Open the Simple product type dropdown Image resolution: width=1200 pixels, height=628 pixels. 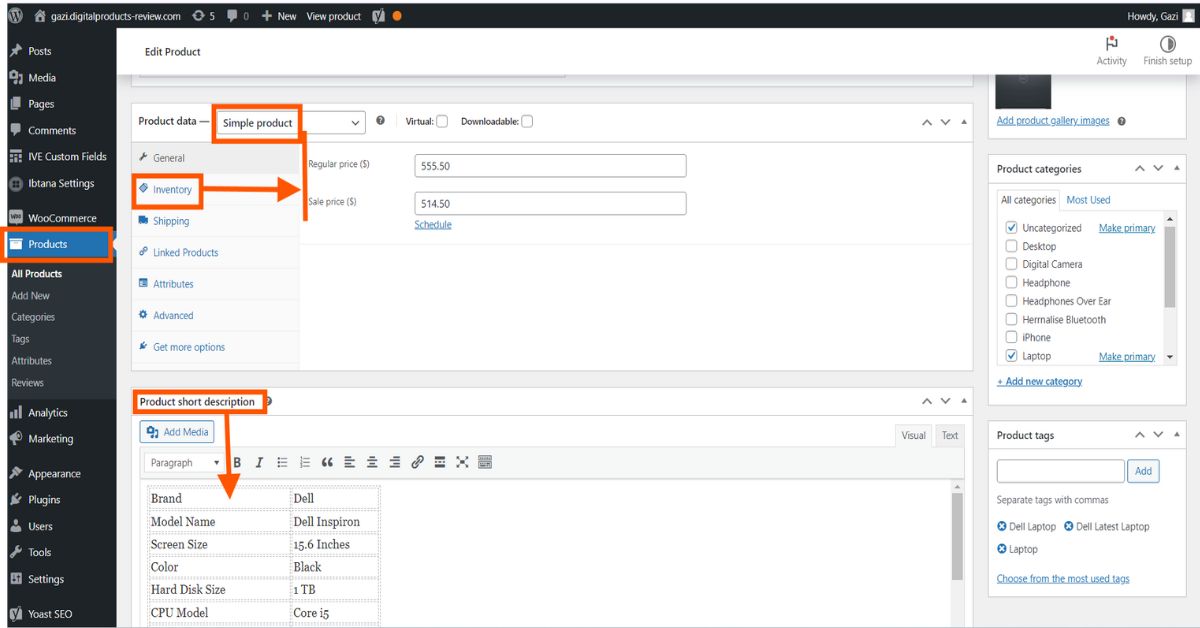point(290,122)
